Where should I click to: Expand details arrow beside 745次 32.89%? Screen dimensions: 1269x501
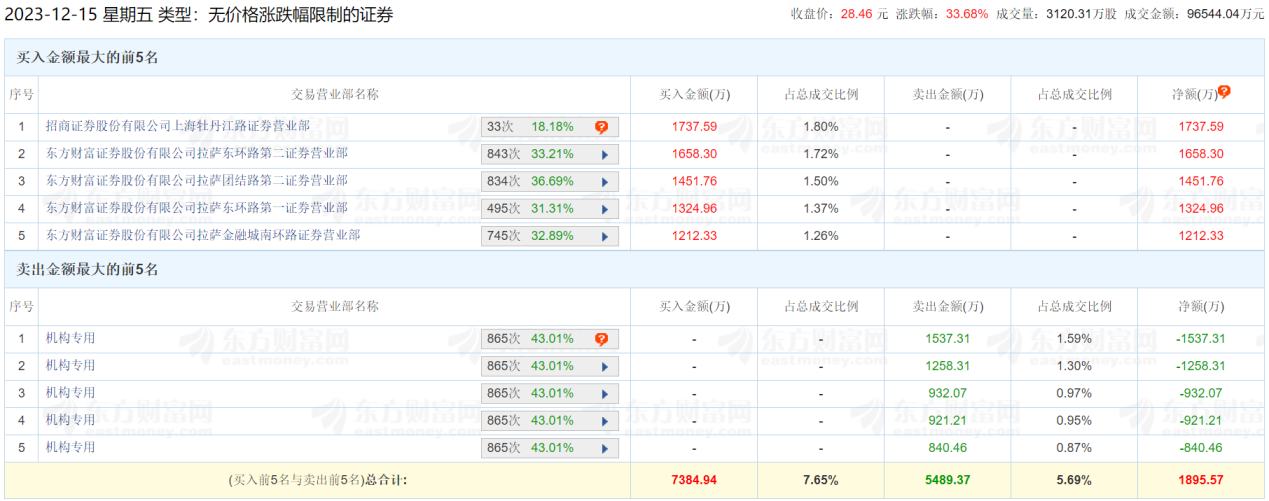coord(604,237)
